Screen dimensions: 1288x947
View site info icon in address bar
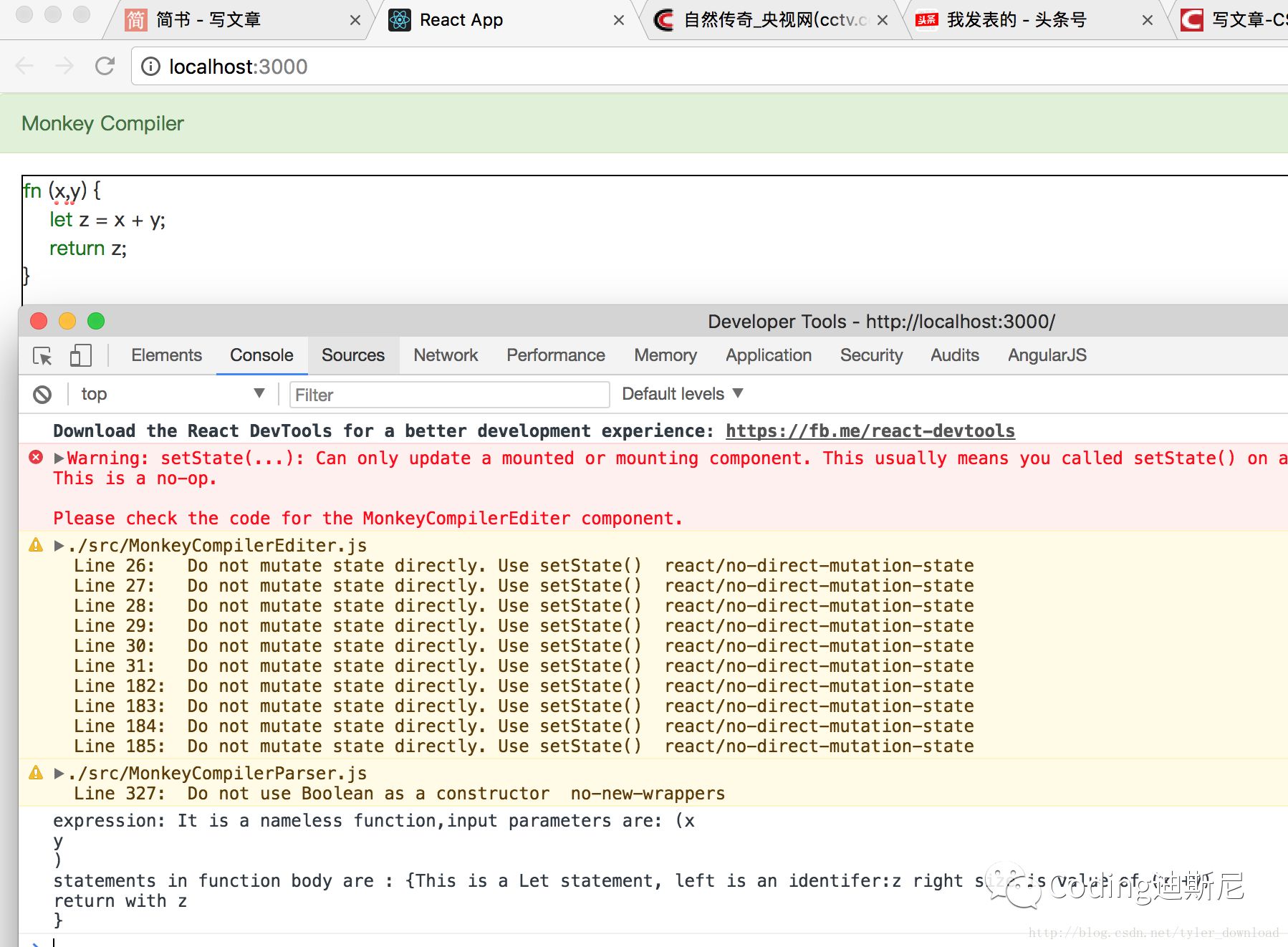point(150,67)
